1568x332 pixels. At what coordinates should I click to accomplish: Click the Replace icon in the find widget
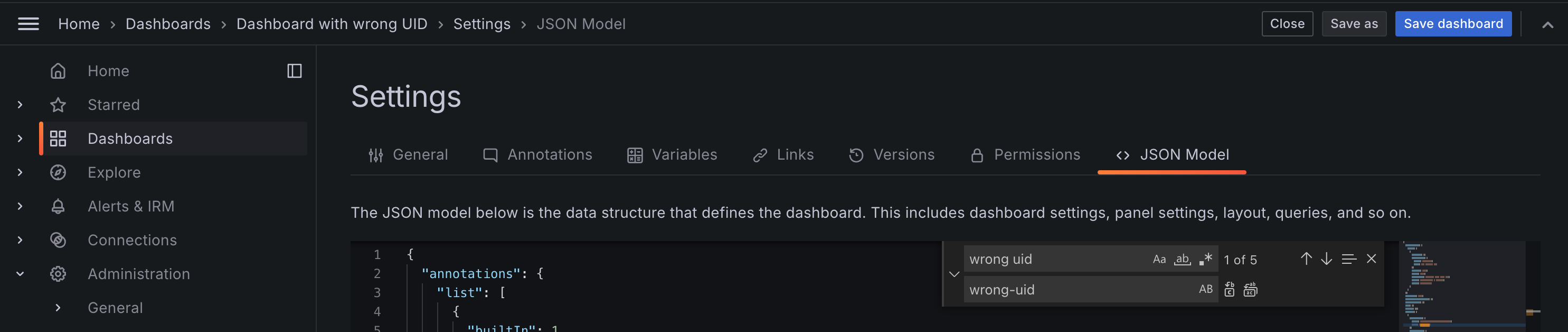tap(1230, 289)
